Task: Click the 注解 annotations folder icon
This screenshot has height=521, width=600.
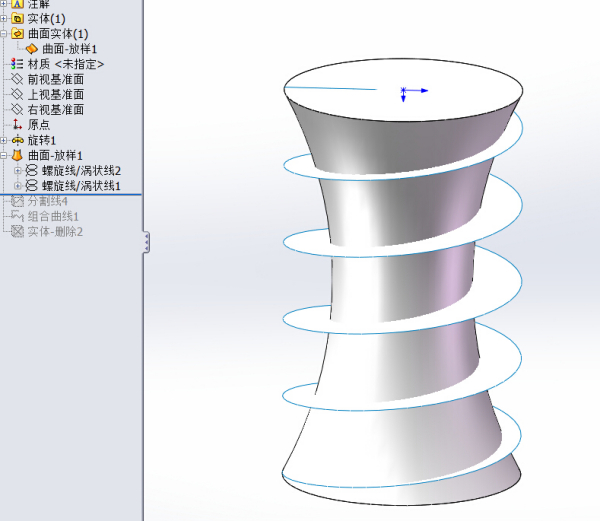Action: (17, 4)
